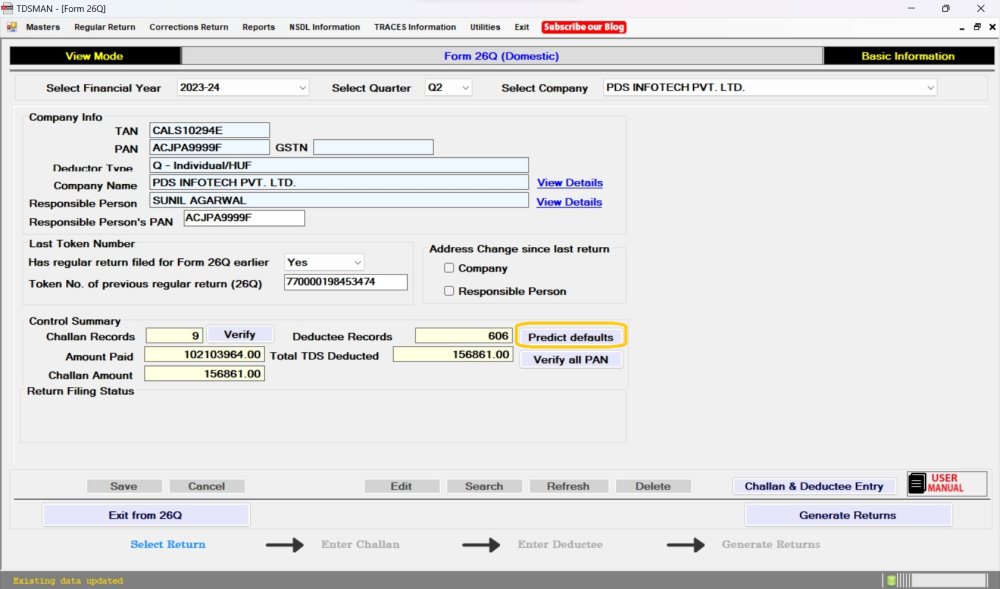Image resolution: width=1000 pixels, height=589 pixels.
Task: Click the Edit button
Action: (x=401, y=486)
